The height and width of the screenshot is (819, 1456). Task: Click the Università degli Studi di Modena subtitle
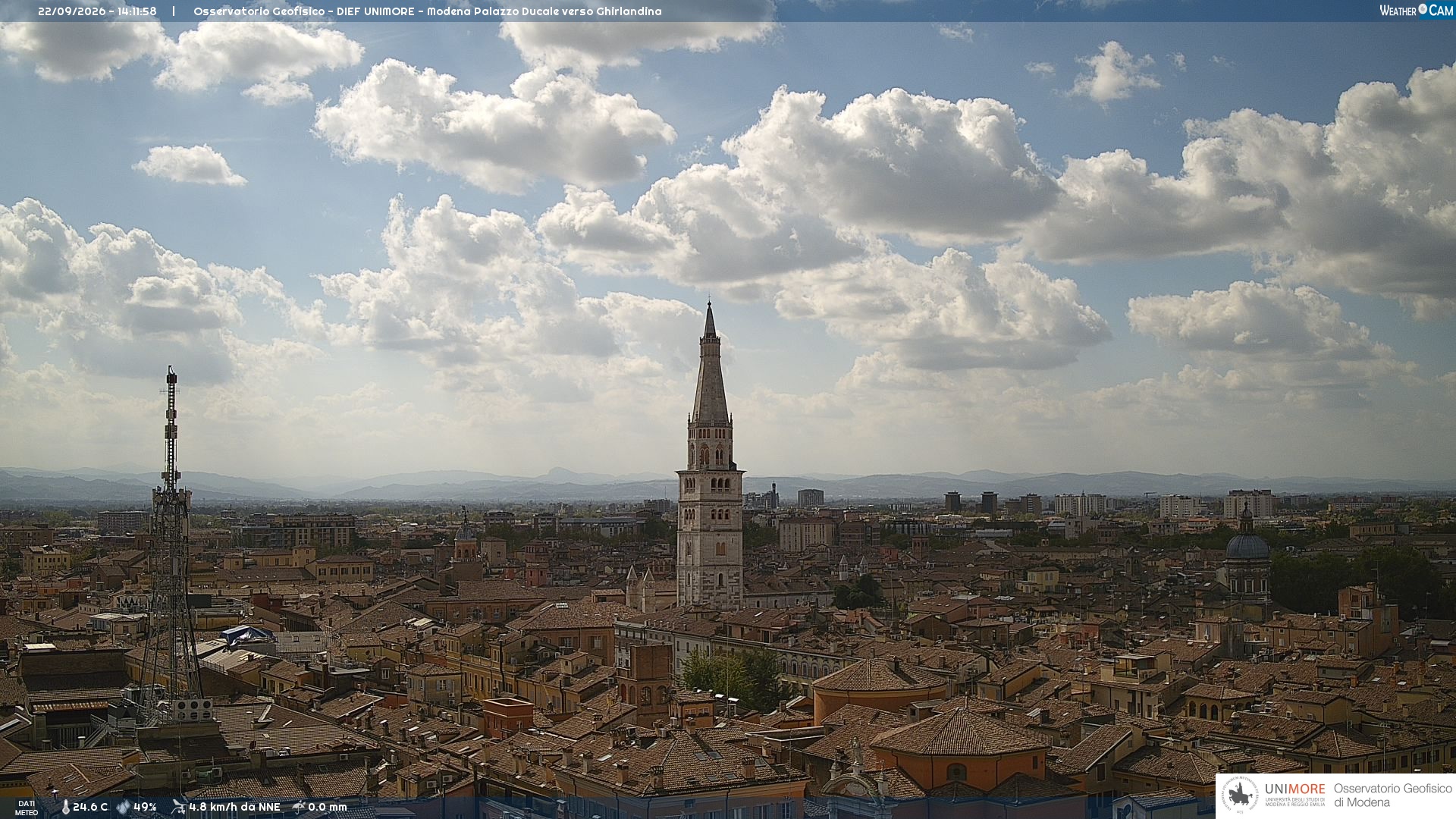1294,802
